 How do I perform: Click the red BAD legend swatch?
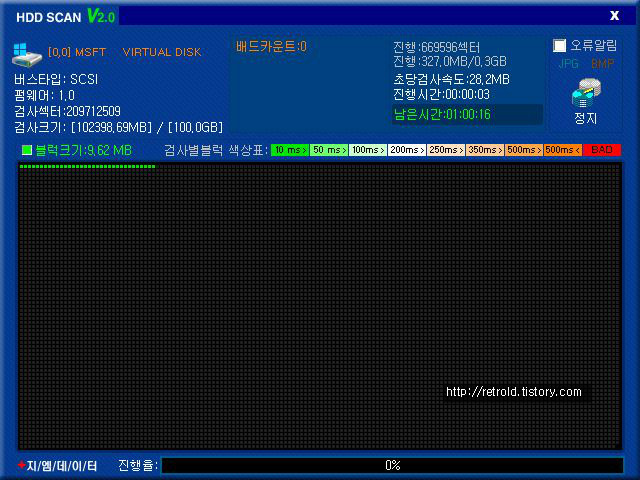click(602, 150)
